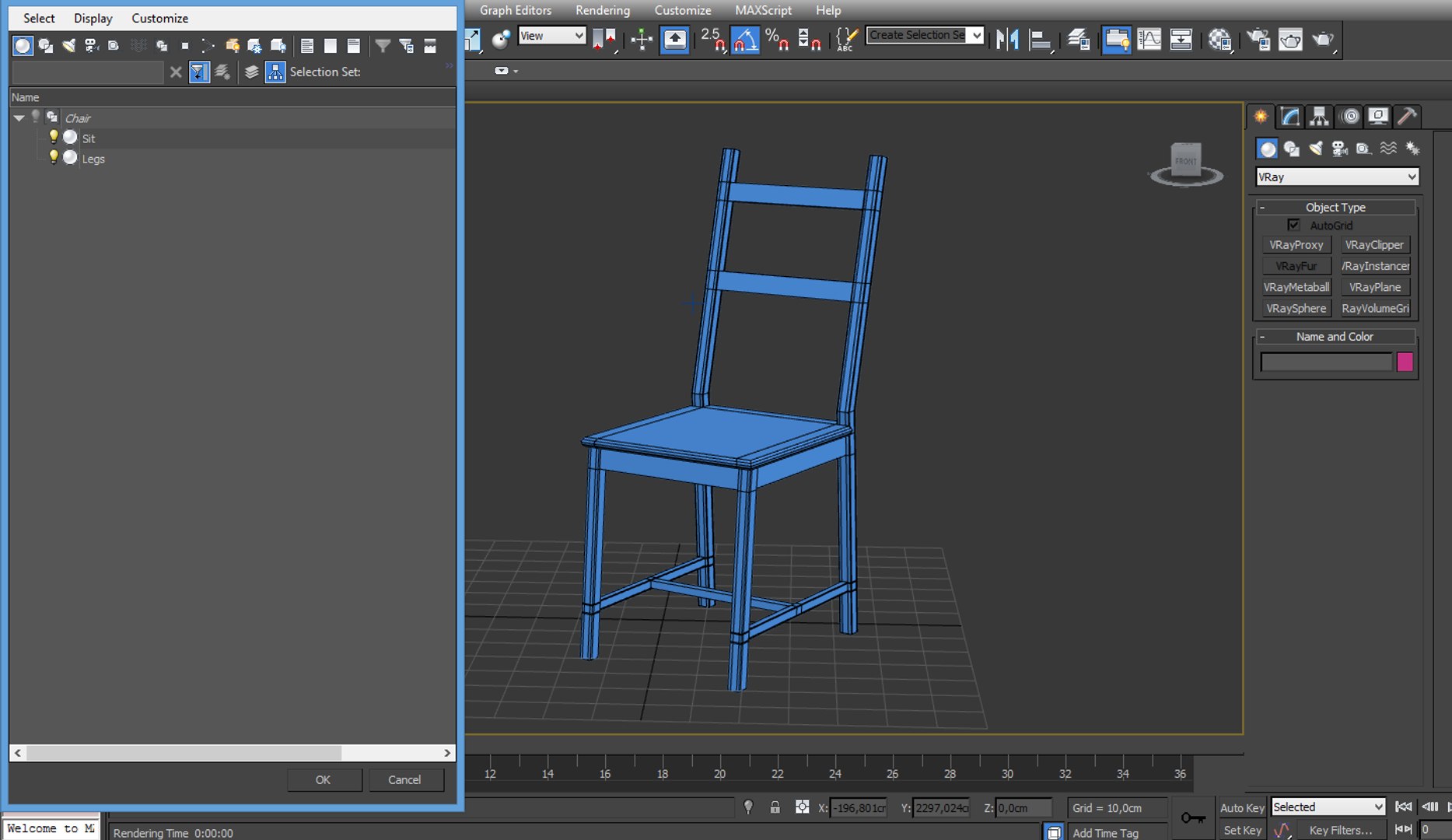Toggle the Display Geometry filter in the dialog
This screenshot has width=1452, height=840.
pos(23,46)
